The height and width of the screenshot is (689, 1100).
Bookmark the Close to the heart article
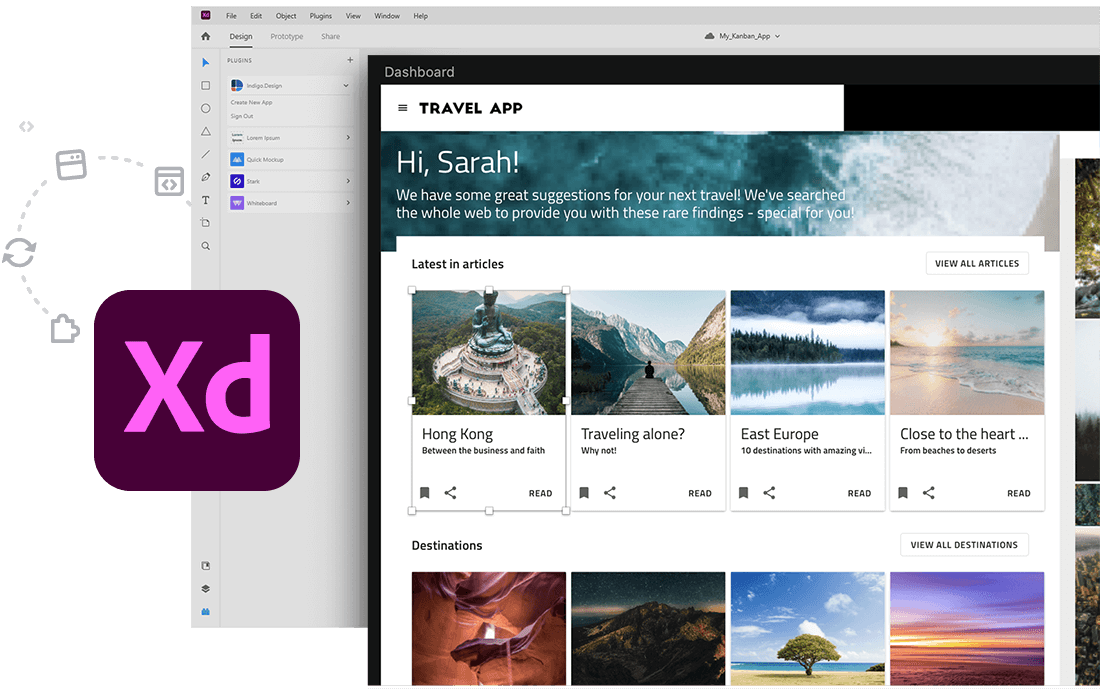coord(903,493)
